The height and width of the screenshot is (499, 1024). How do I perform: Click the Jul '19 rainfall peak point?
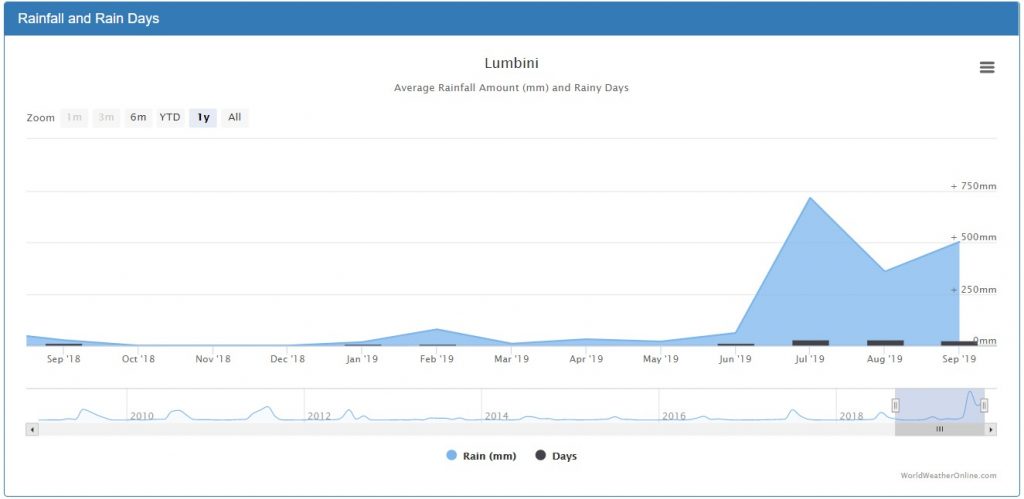coord(810,198)
